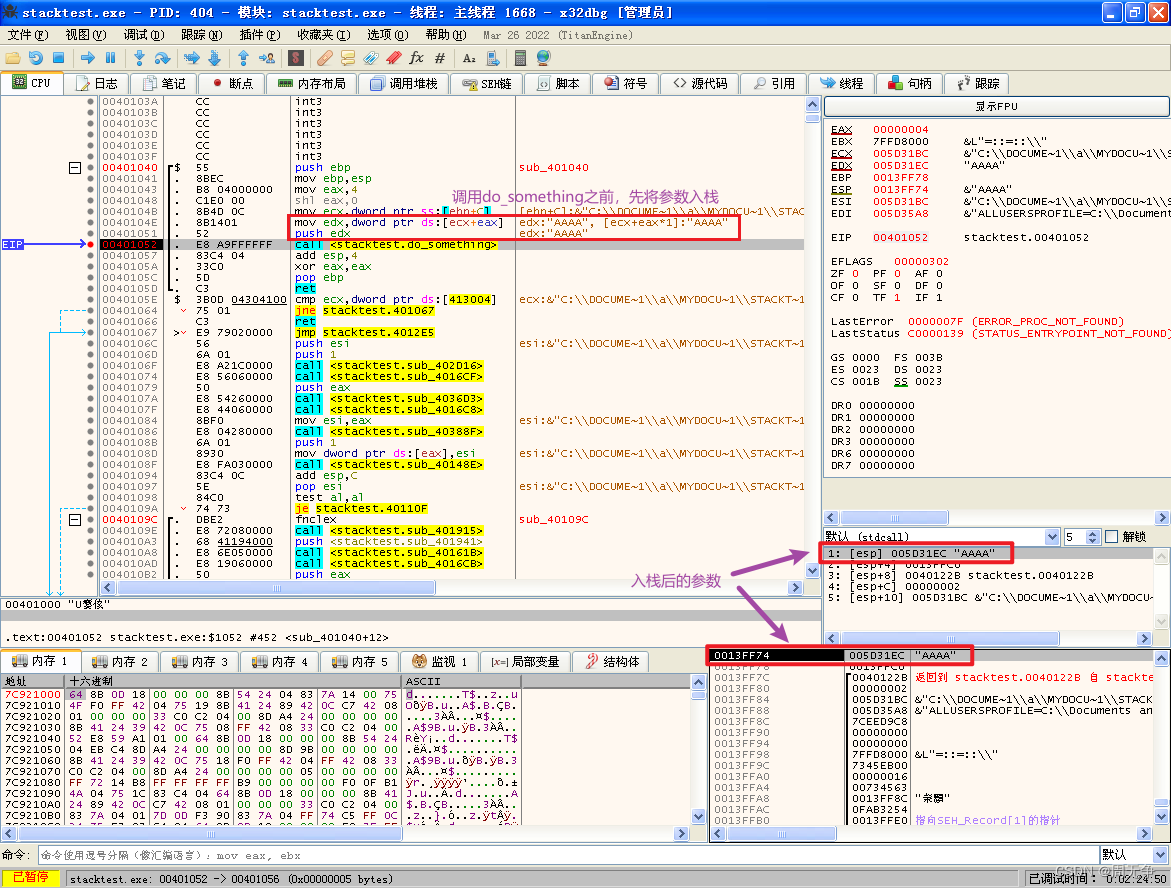Viewport: 1171px width, 888px height.
Task: Open the 选项 menu
Action: coord(388,35)
